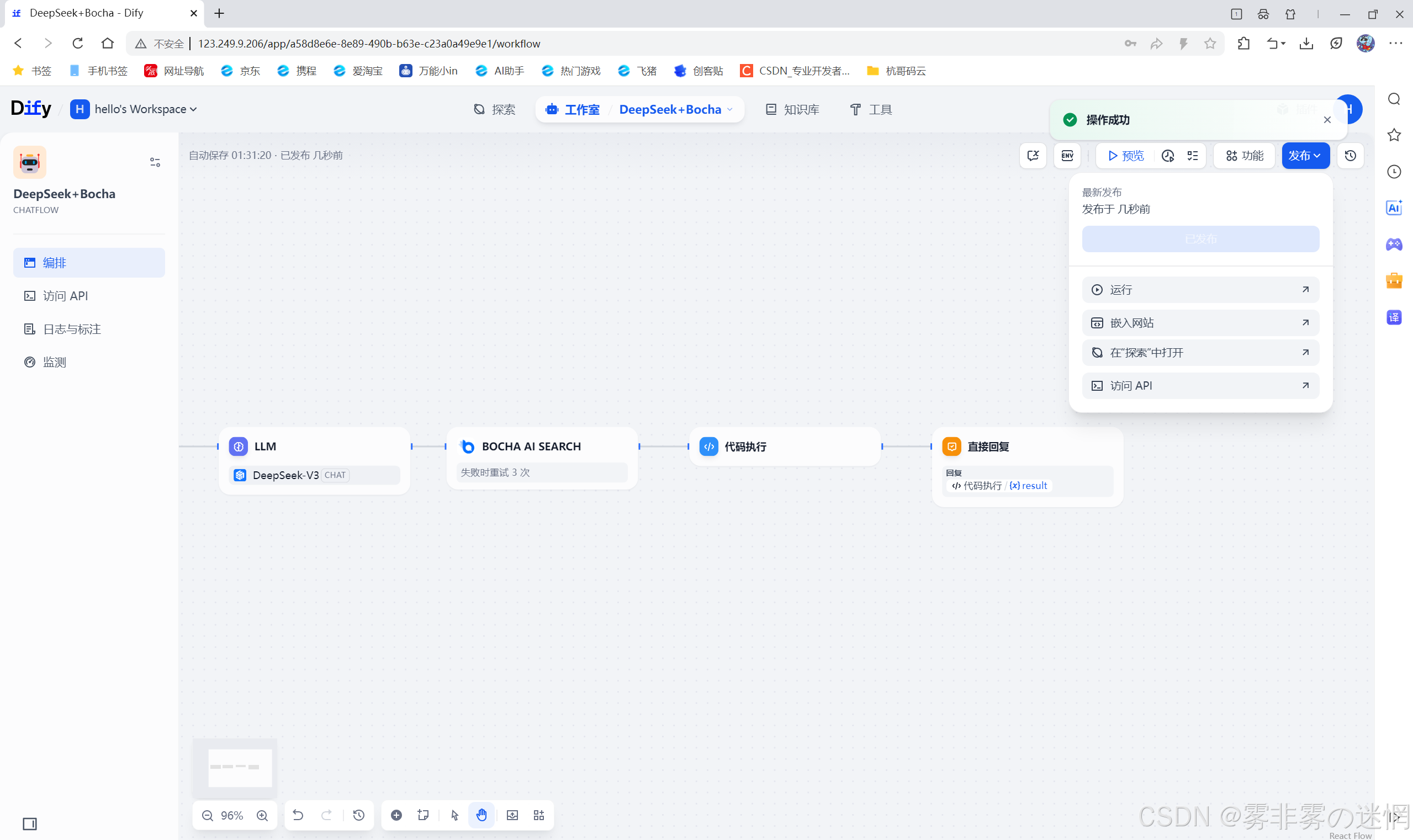Expand DeepSeek+Bocha app switcher dropdown
1413x840 pixels.
(x=676, y=109)
